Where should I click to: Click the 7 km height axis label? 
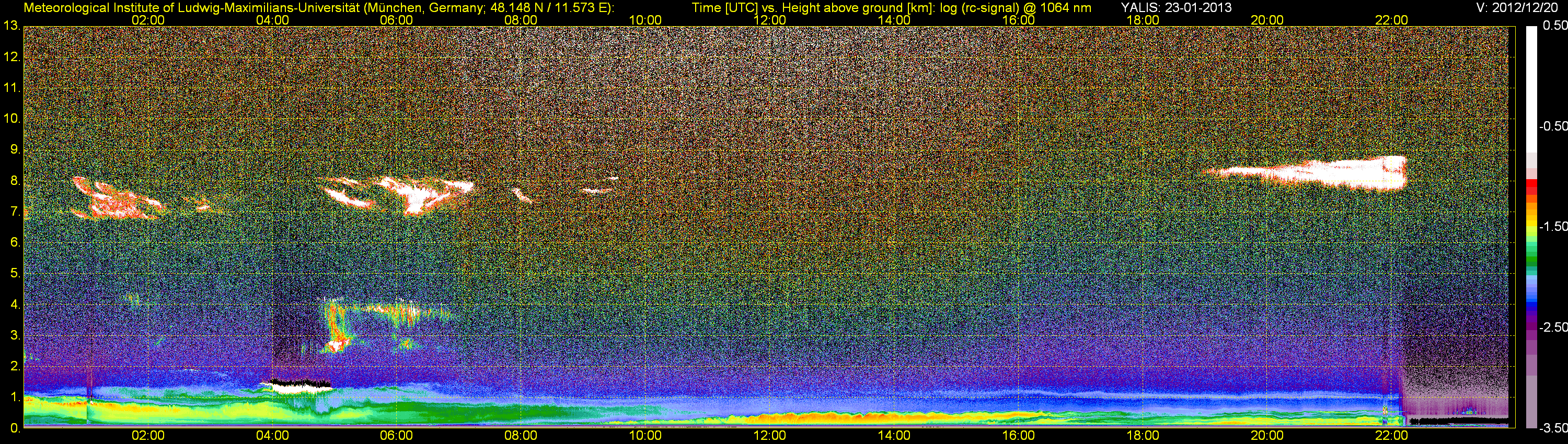15,212
